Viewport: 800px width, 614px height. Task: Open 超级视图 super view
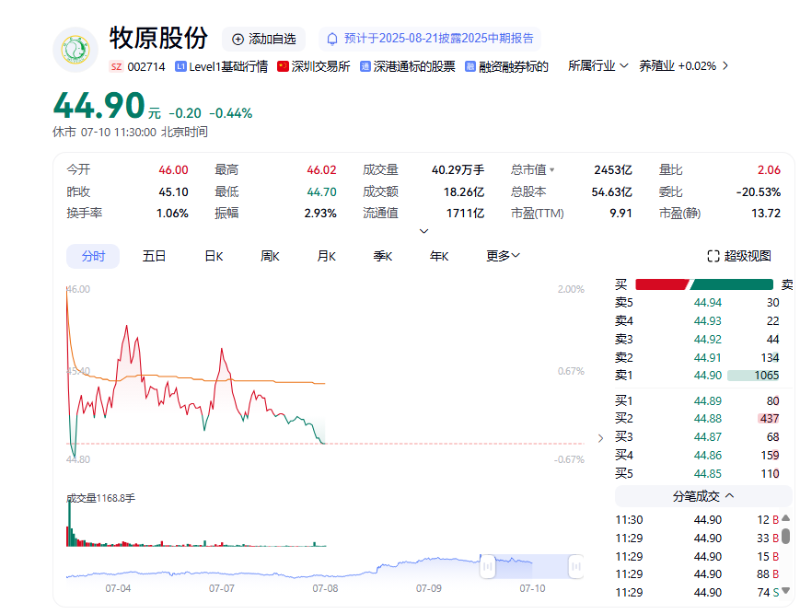point(738,256)
